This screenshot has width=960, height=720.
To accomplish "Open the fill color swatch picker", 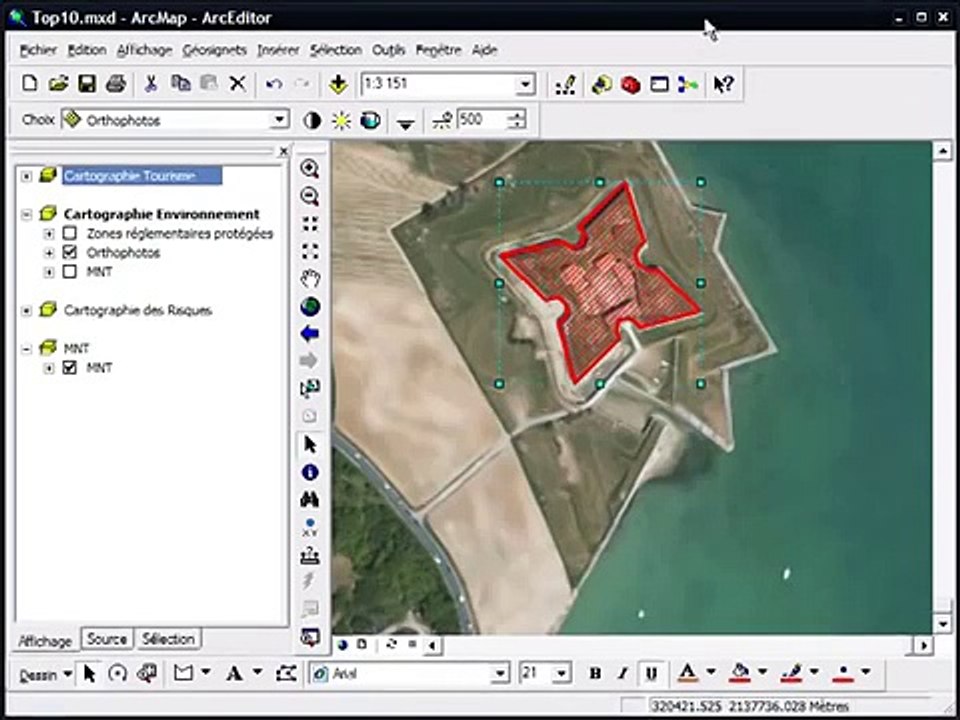I will coord(741,673).
